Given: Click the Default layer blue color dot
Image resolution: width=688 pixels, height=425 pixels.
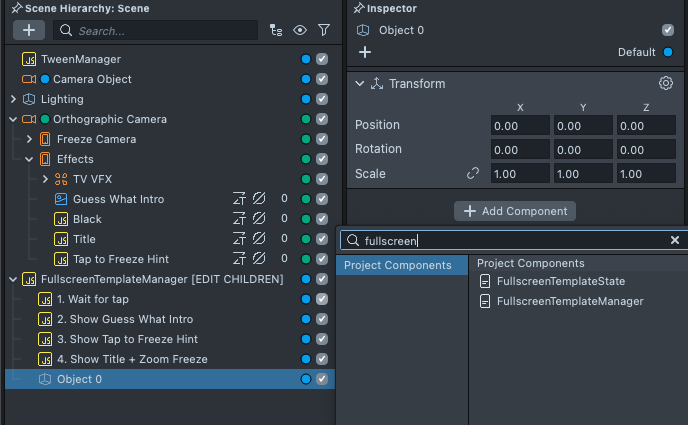Looking at the screenshot, I should (x=668, y=52).
